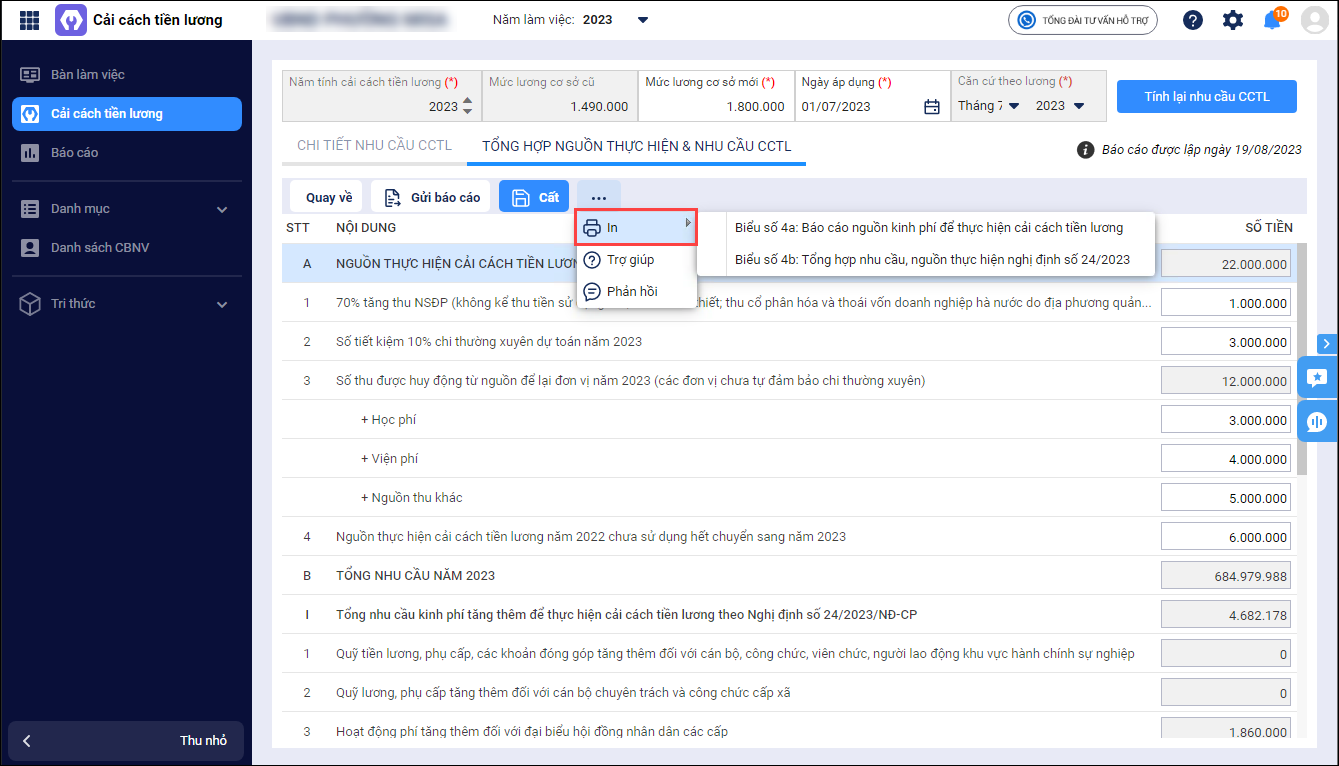
Task: Click the SỐ TIỀN column header
Action: pyautogui.click(x=1268, y=228)
